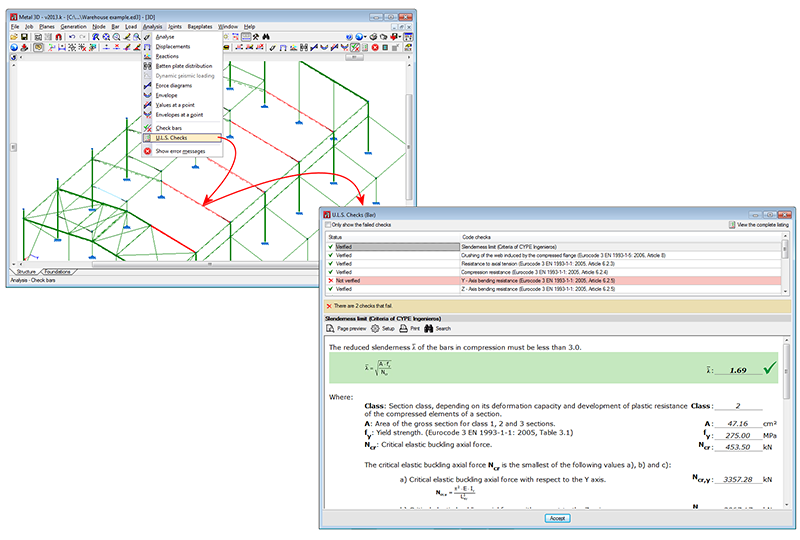Select U.L.S. Checks from Analysis menu

(182, 138)
